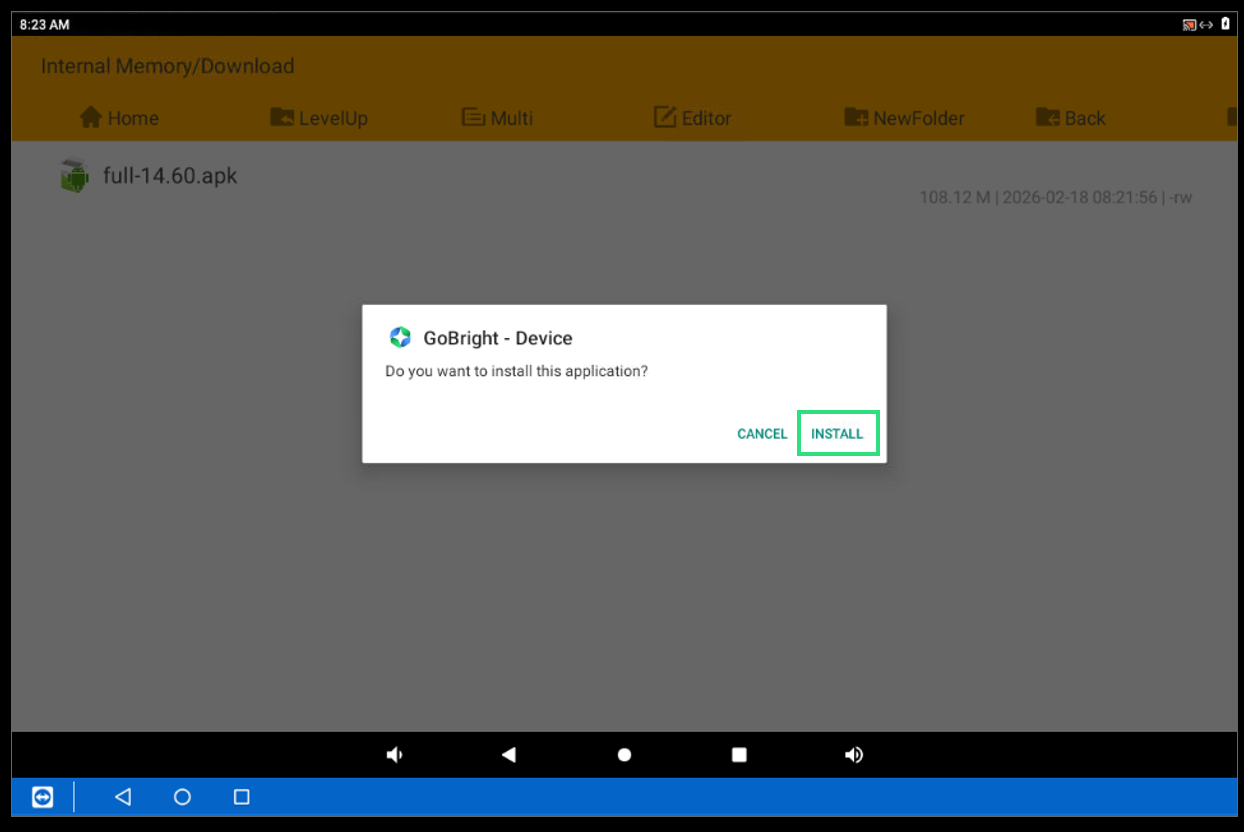1244x832 pixels.
Task: Tap solid back triangle in black navigation bar
Action: click(509, 755)
